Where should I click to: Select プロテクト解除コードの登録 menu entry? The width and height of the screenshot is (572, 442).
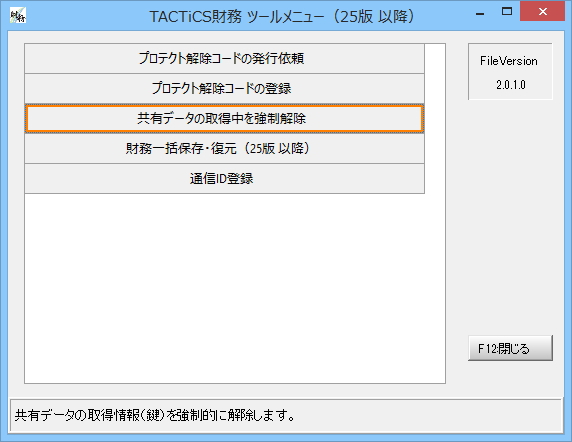click(x=225, y=89)
